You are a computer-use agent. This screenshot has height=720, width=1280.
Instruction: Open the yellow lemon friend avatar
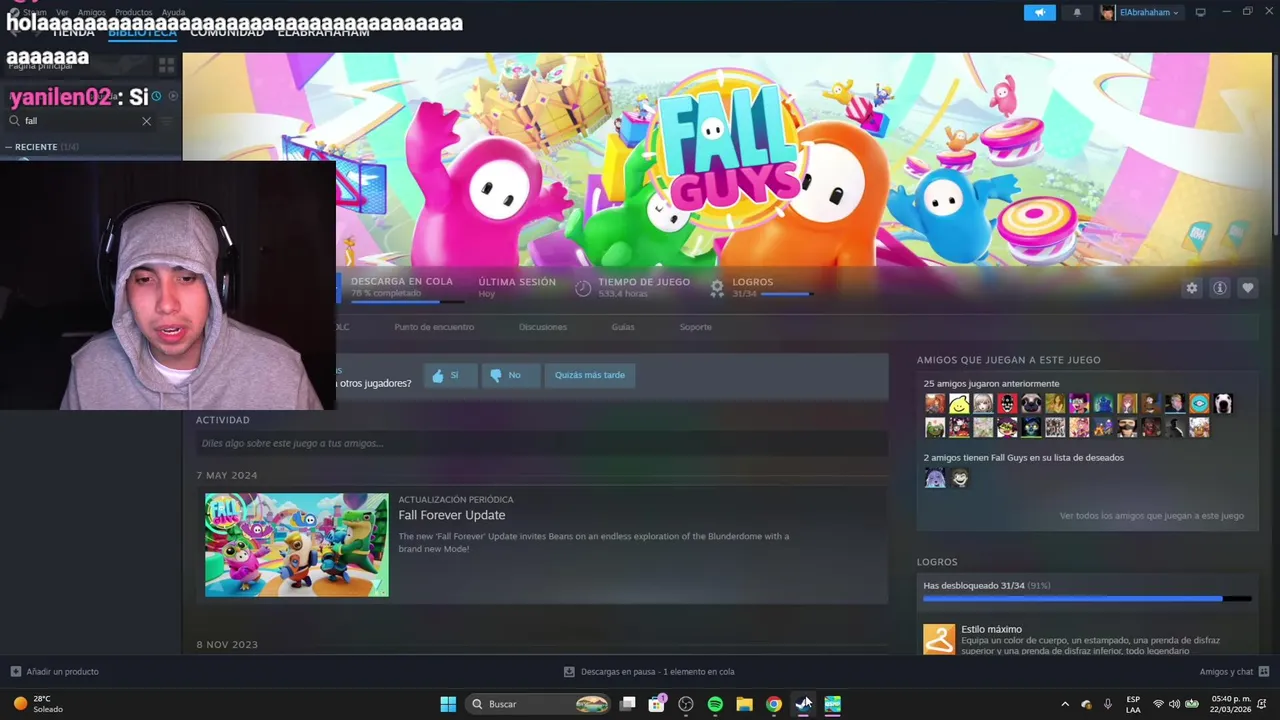(959, 404)
